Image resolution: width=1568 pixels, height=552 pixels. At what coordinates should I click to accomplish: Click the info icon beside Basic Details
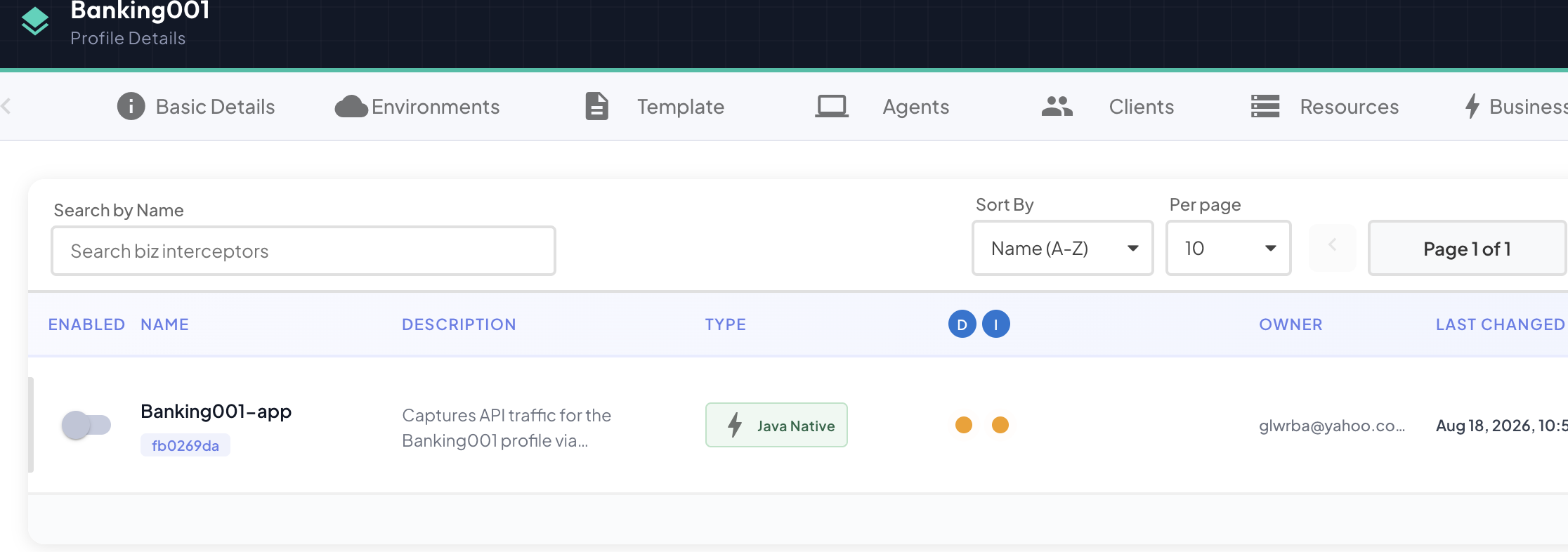[131, 107]
